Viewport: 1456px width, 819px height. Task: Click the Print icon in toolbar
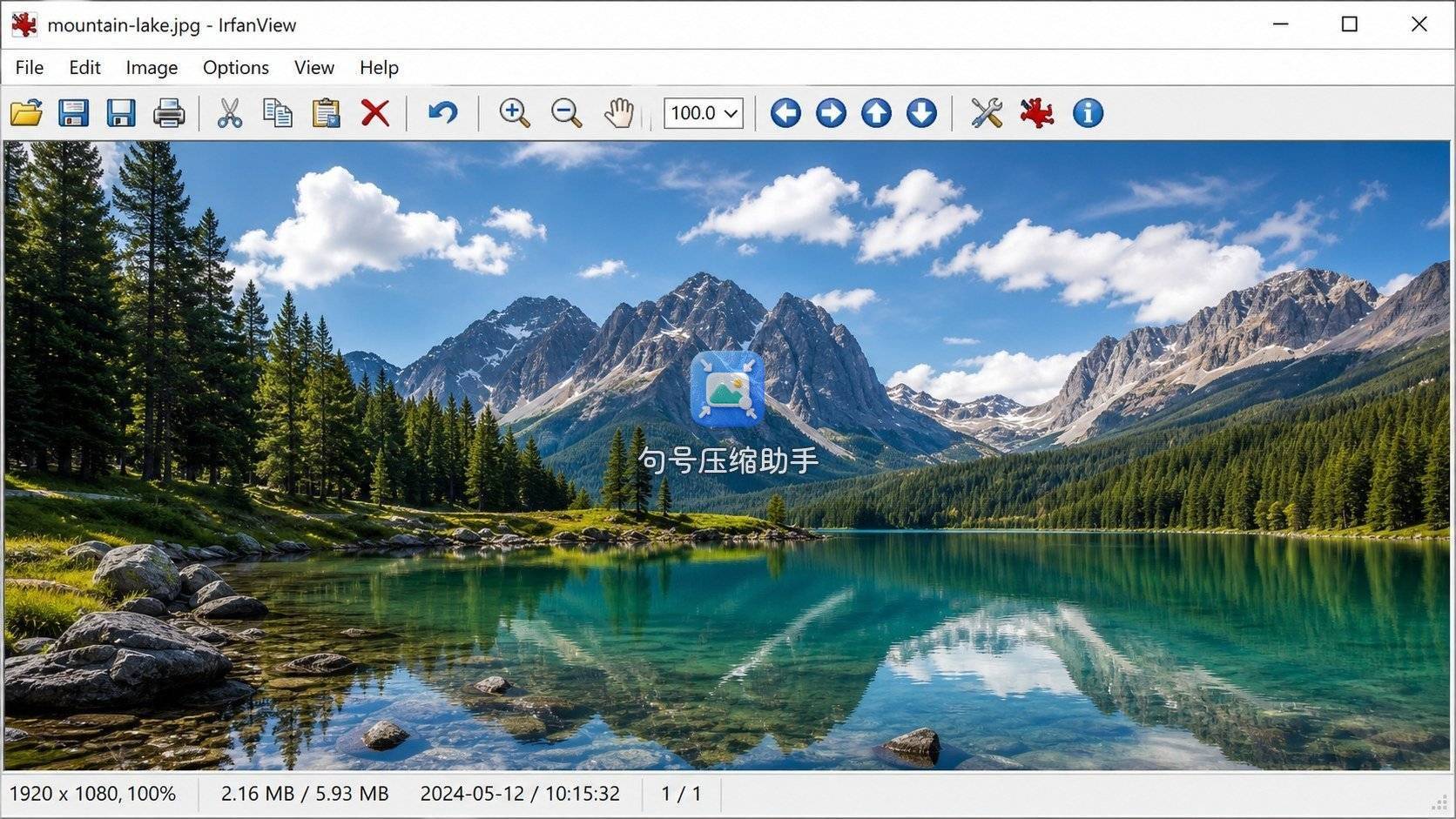(169, 113)
